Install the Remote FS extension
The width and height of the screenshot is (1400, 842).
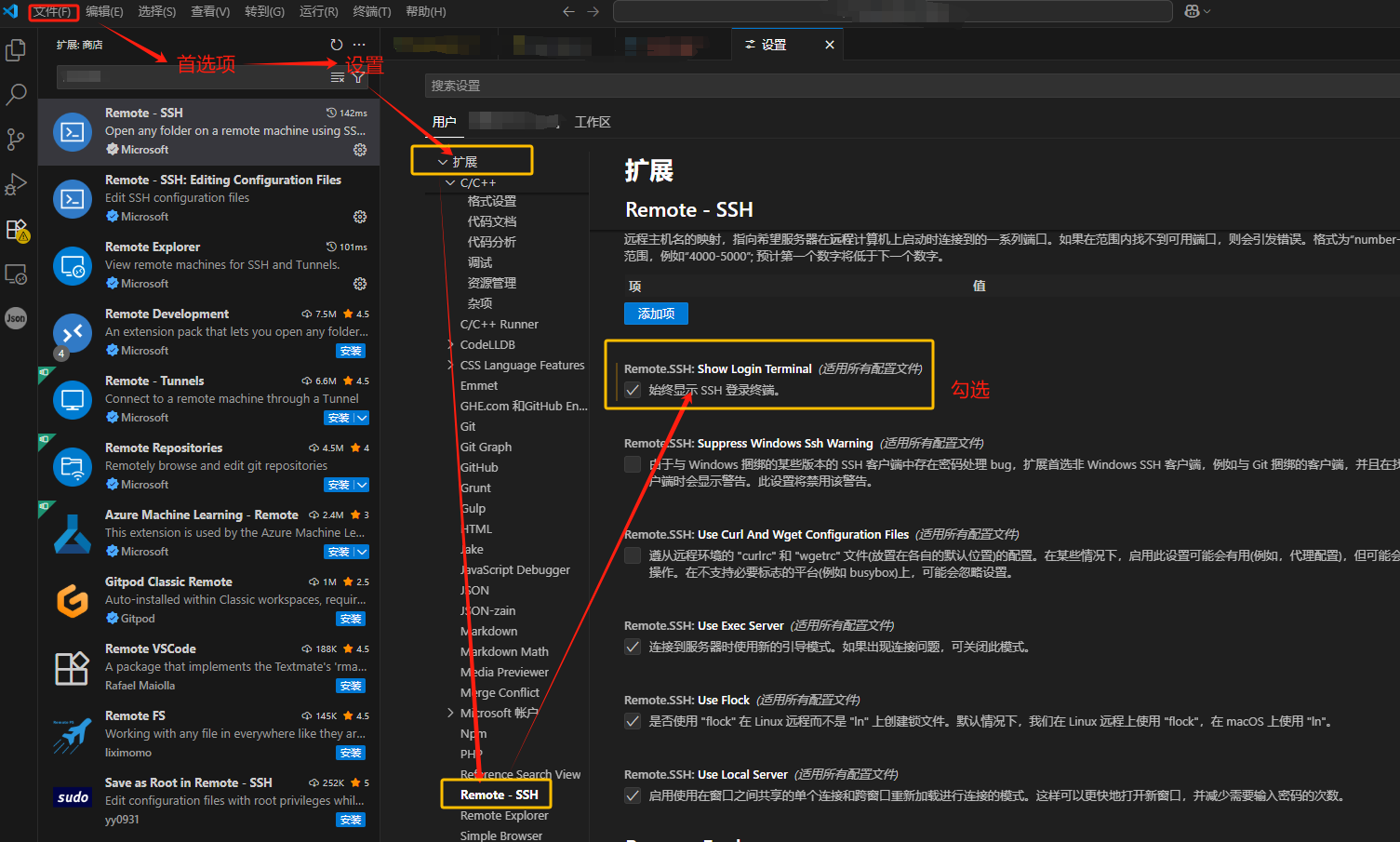click(351, 753)
